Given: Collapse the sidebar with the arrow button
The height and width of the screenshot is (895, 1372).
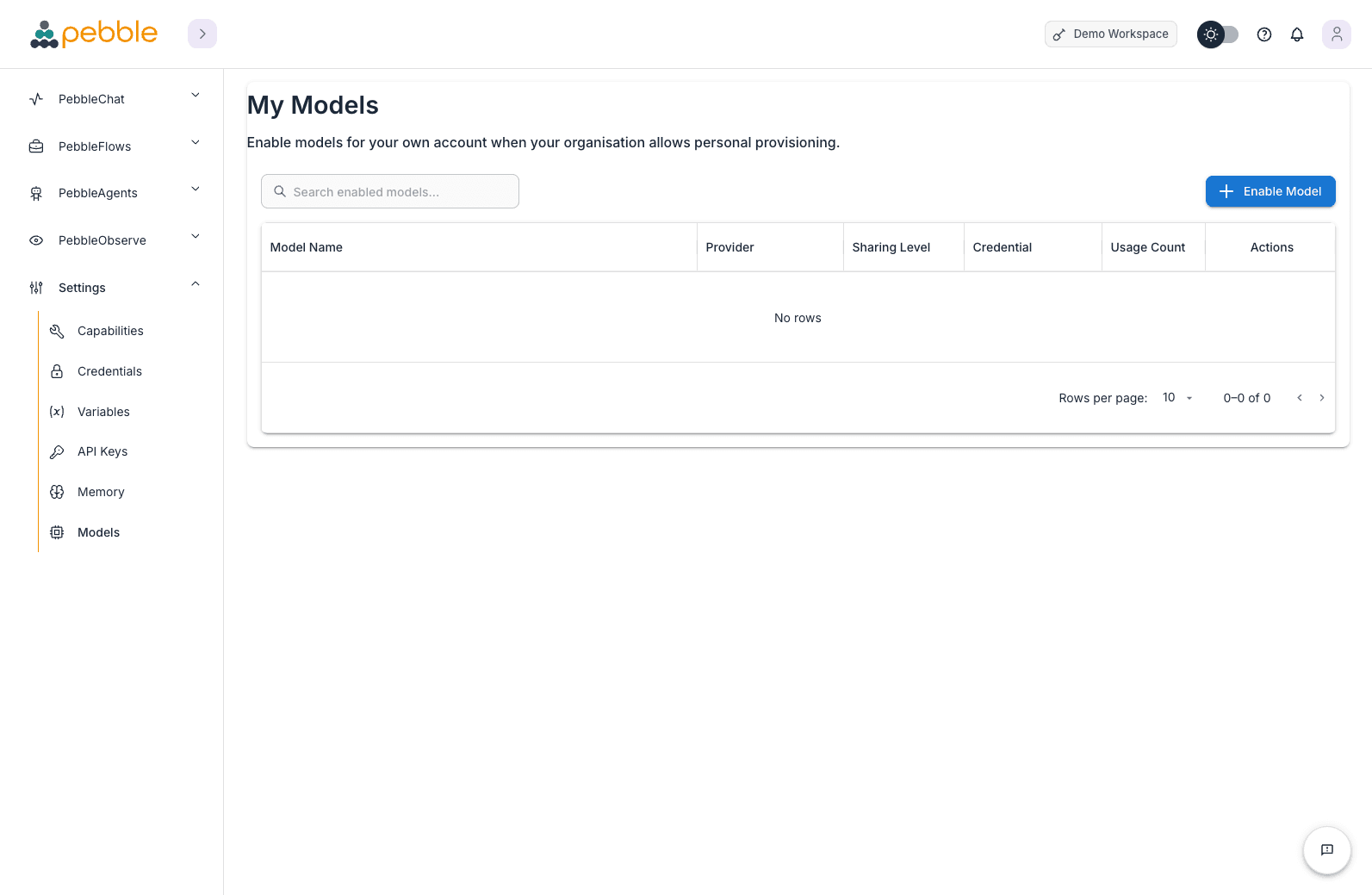Looking at the screenshot, I should coord(202,33).
